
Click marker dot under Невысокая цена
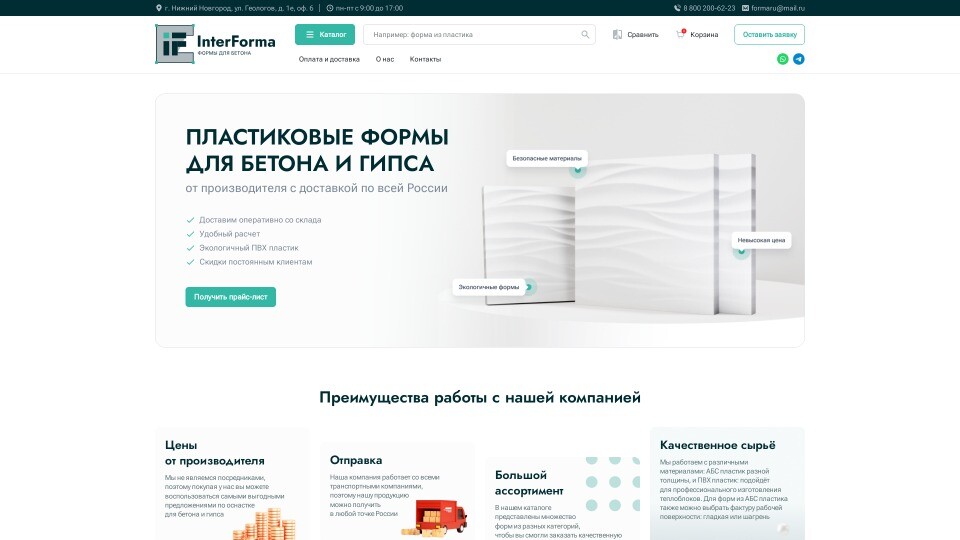[x=741, y=251]
